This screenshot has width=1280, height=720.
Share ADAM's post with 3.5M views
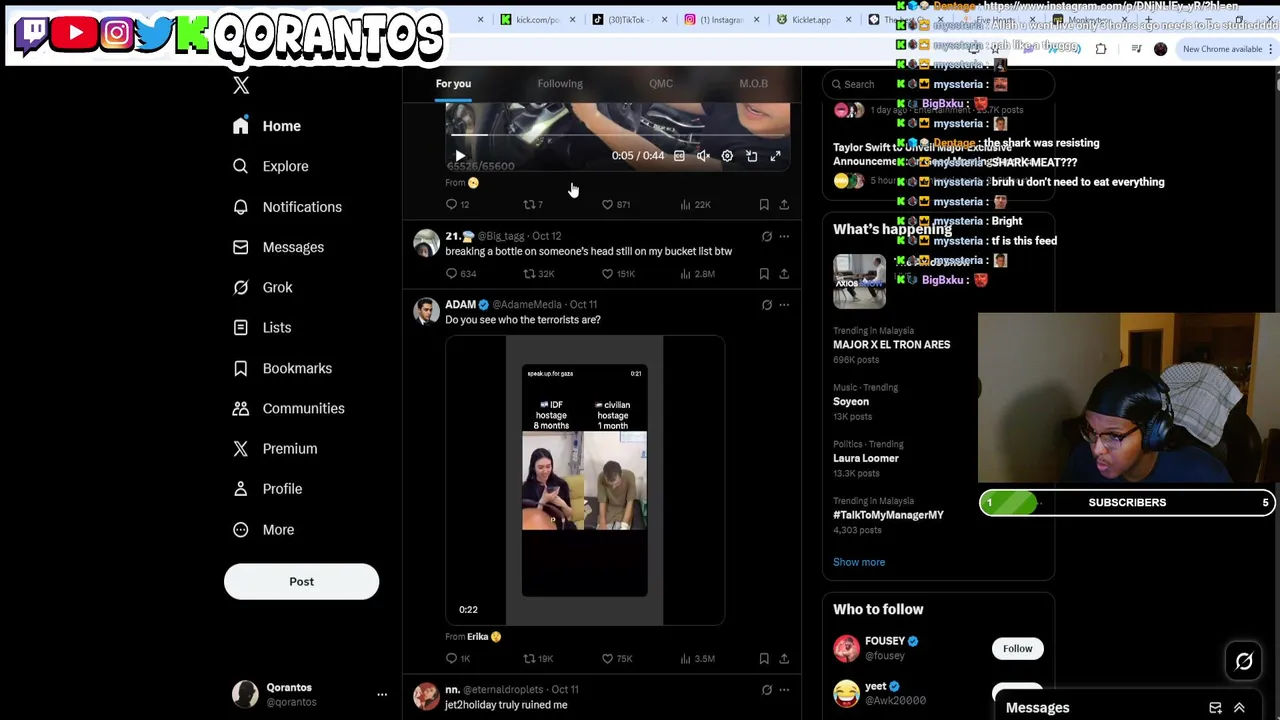pos(784,658)
